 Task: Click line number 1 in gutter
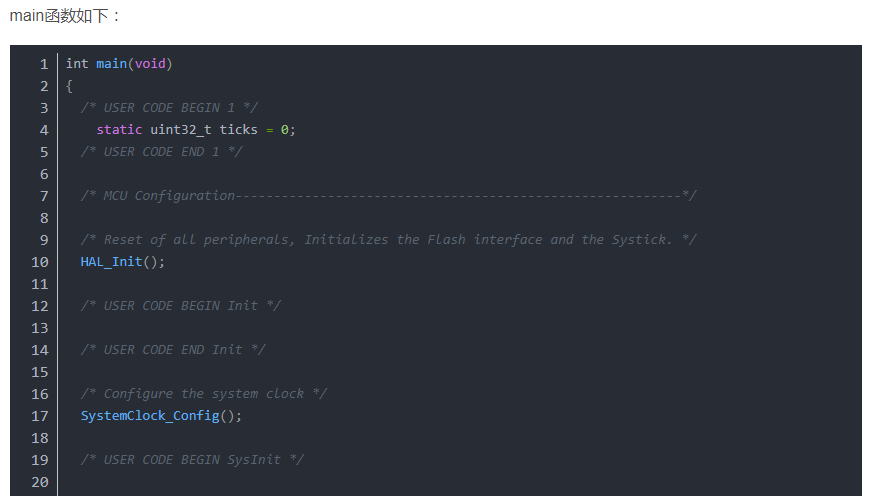tap(43, 64)
